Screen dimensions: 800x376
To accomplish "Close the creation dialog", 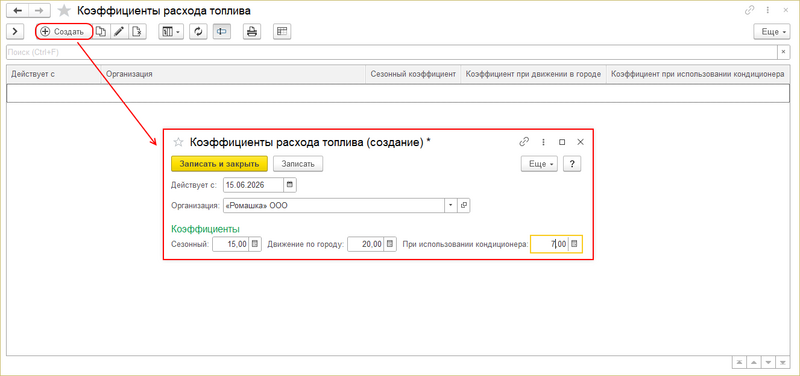I will pos(580,142).
